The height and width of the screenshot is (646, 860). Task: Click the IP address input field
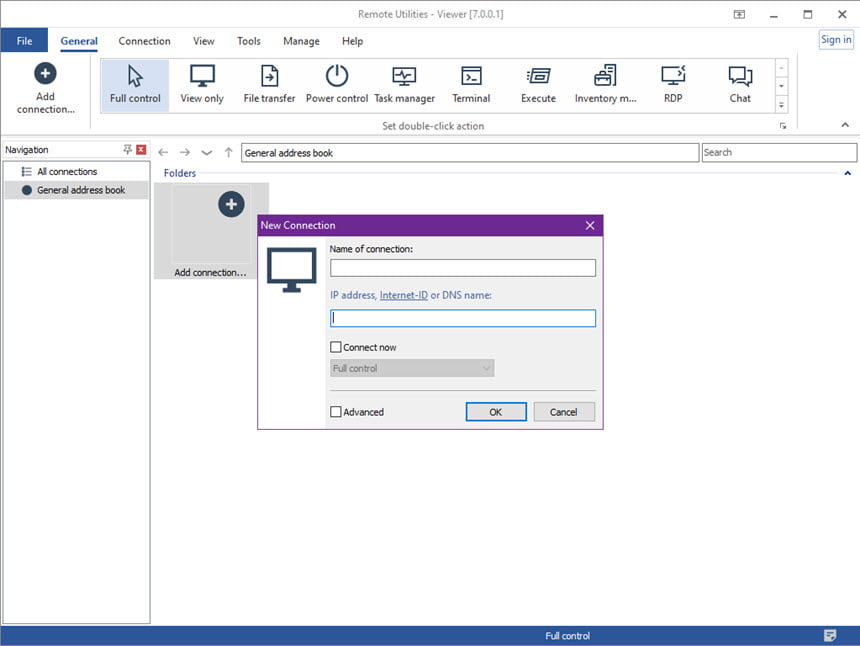(x=463, y=318)
